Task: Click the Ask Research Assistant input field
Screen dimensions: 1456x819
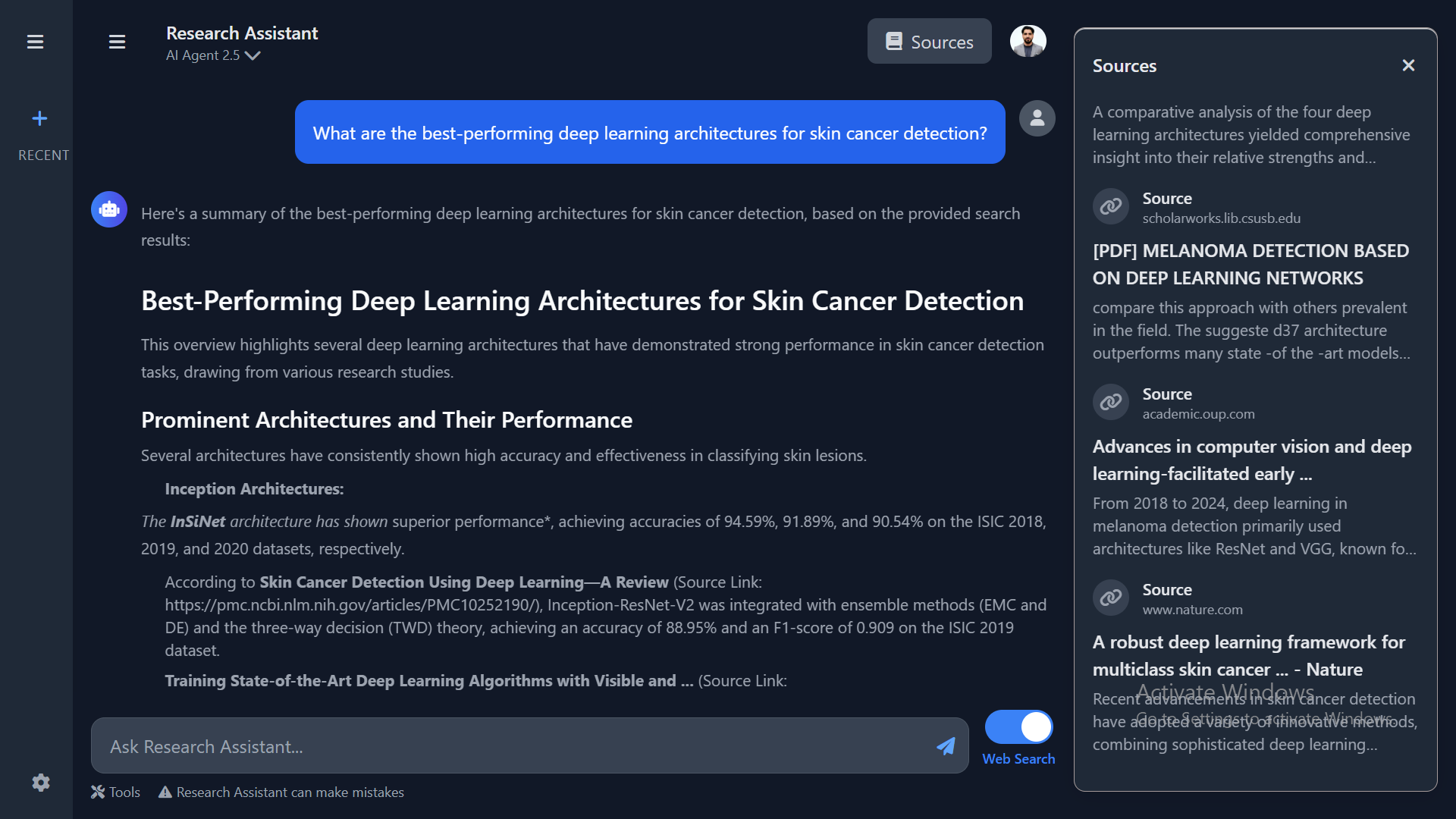Action: [516, 746]
